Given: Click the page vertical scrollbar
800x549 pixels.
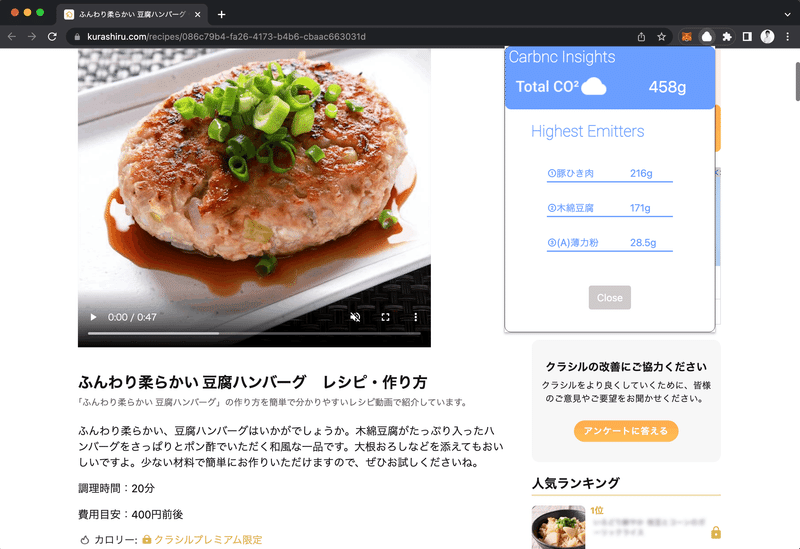Looking at the screenshot, I should coord(797,82).
